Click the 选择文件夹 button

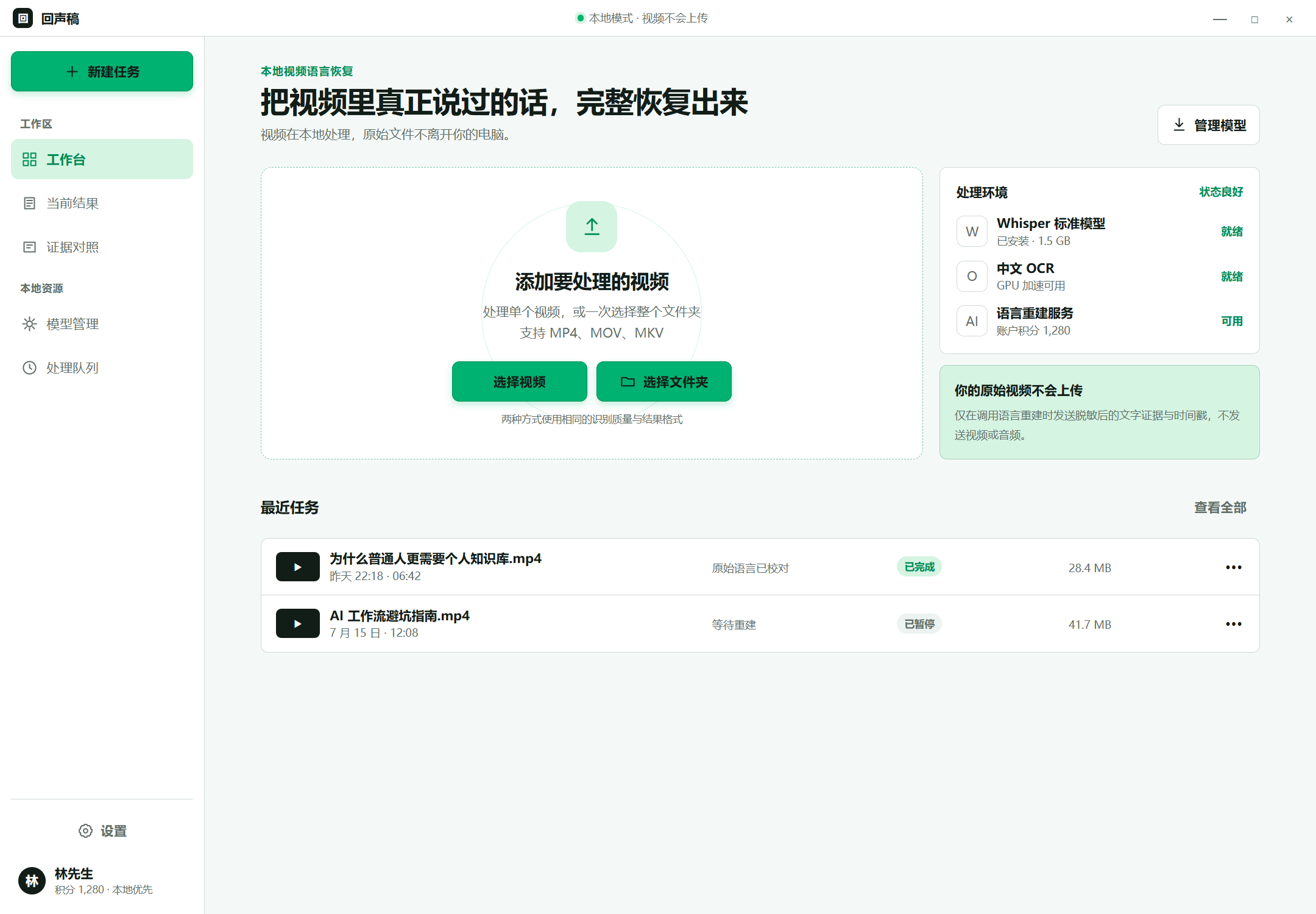tap(663, 381)
